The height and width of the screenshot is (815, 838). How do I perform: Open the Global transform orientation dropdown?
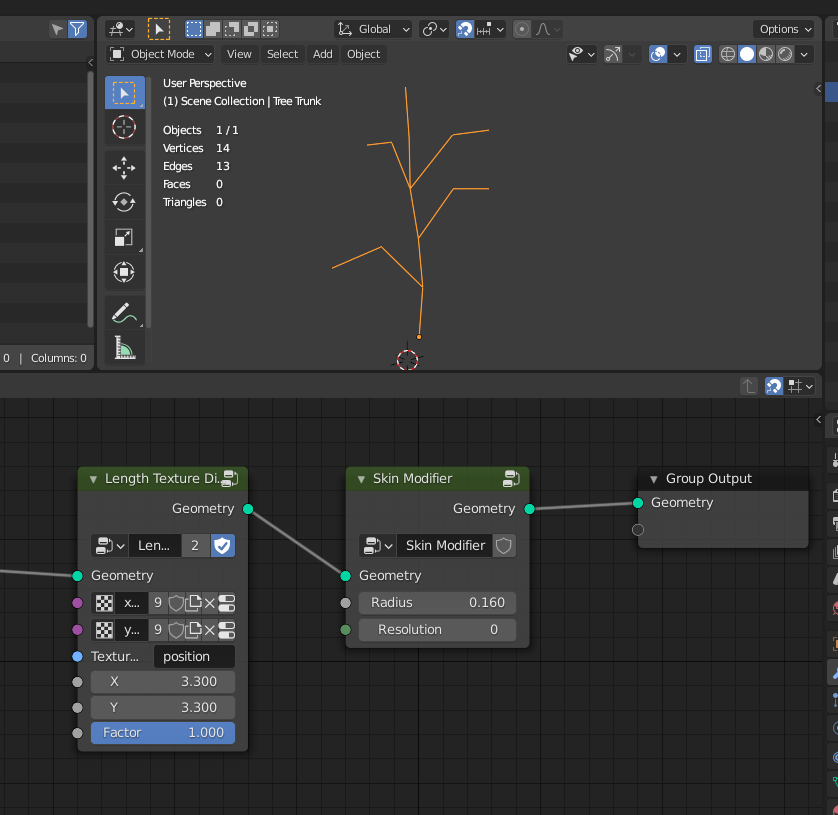374,29
